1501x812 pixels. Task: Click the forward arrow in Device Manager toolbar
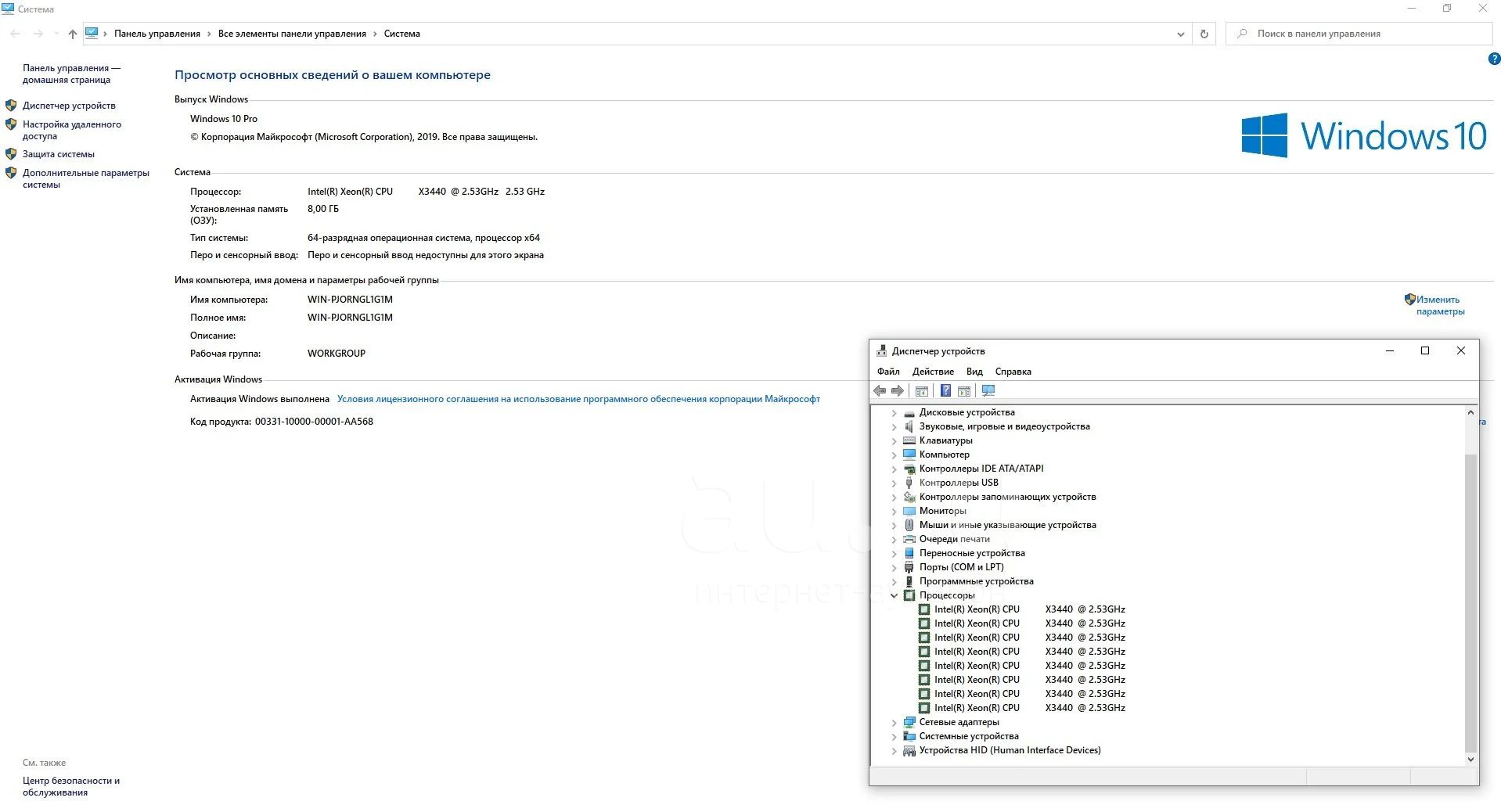pos(898,391)
